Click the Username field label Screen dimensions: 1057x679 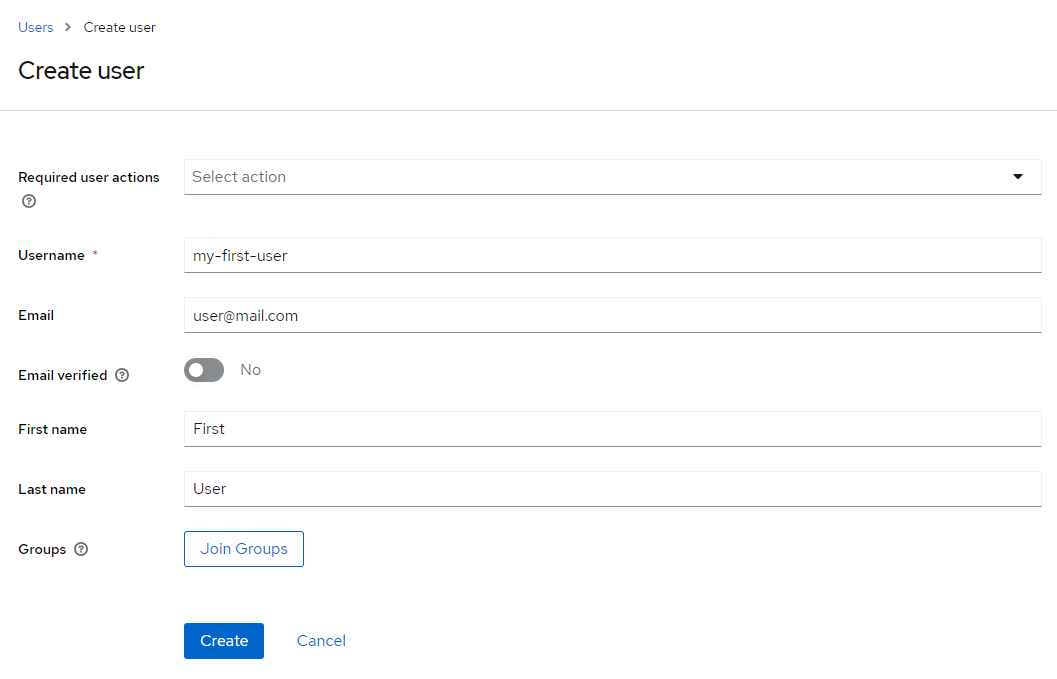(51, 255)
